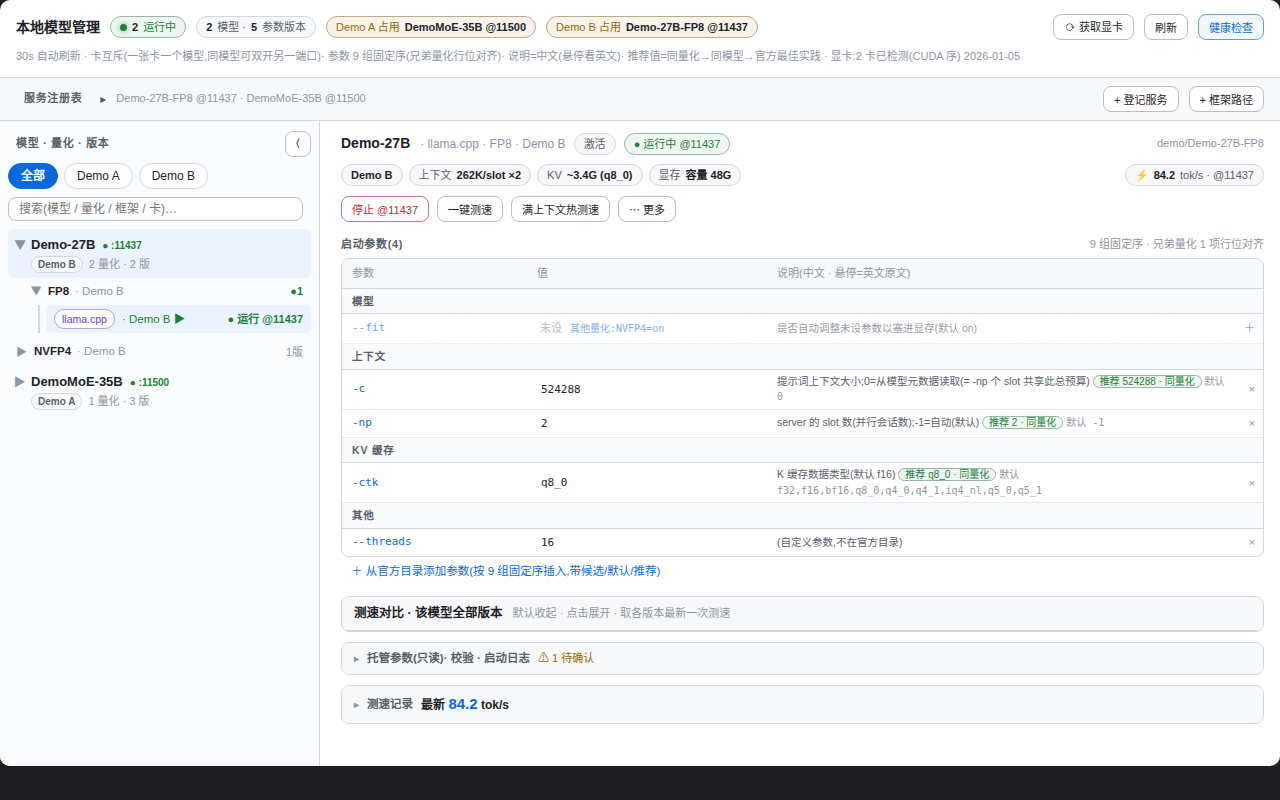
Task: Click the --fit parameter name
Action: [368, 328]
